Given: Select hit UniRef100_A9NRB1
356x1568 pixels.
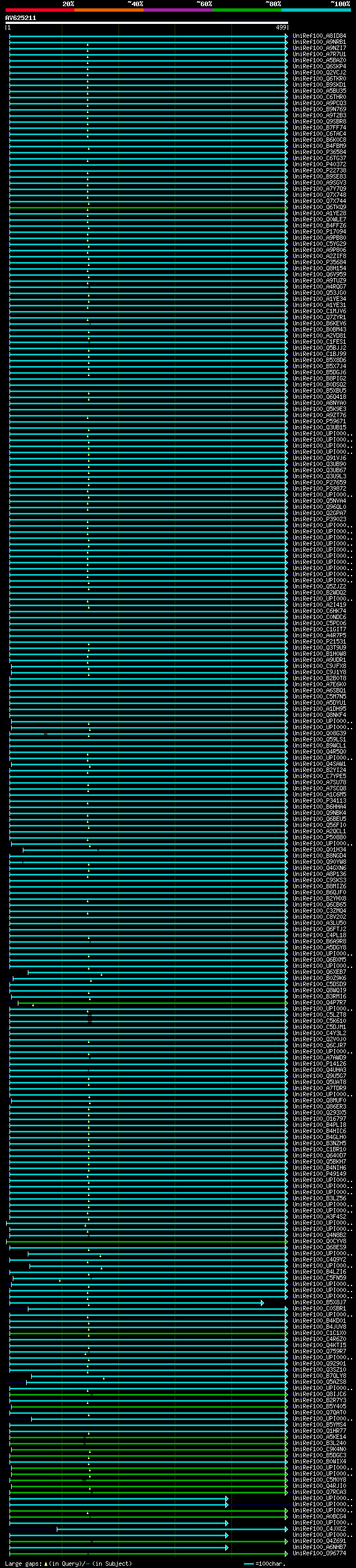Looking at the screenshot, I should pyautogui.click(x=319, y=42).
